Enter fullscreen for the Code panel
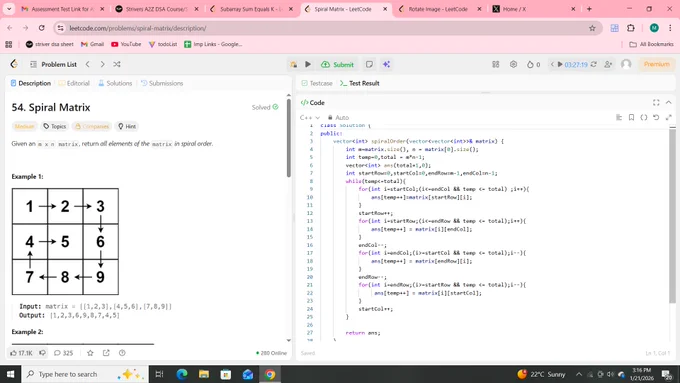This screenshot has height=383, width=680. click(x=656, y=103)
